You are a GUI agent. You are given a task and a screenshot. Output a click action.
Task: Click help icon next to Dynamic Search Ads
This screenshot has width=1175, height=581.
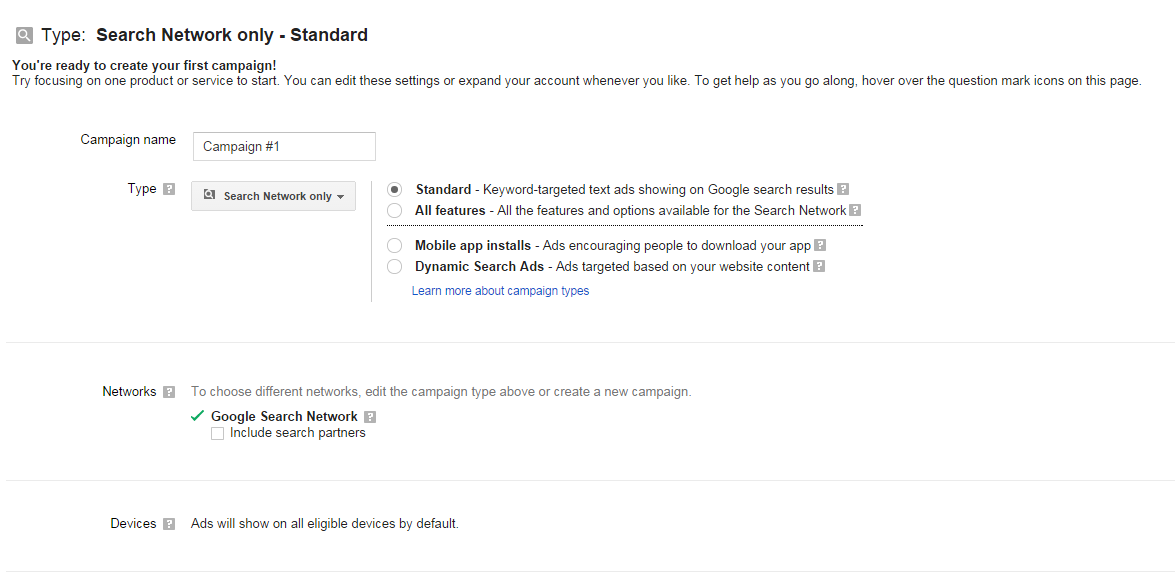pos(819,266)
